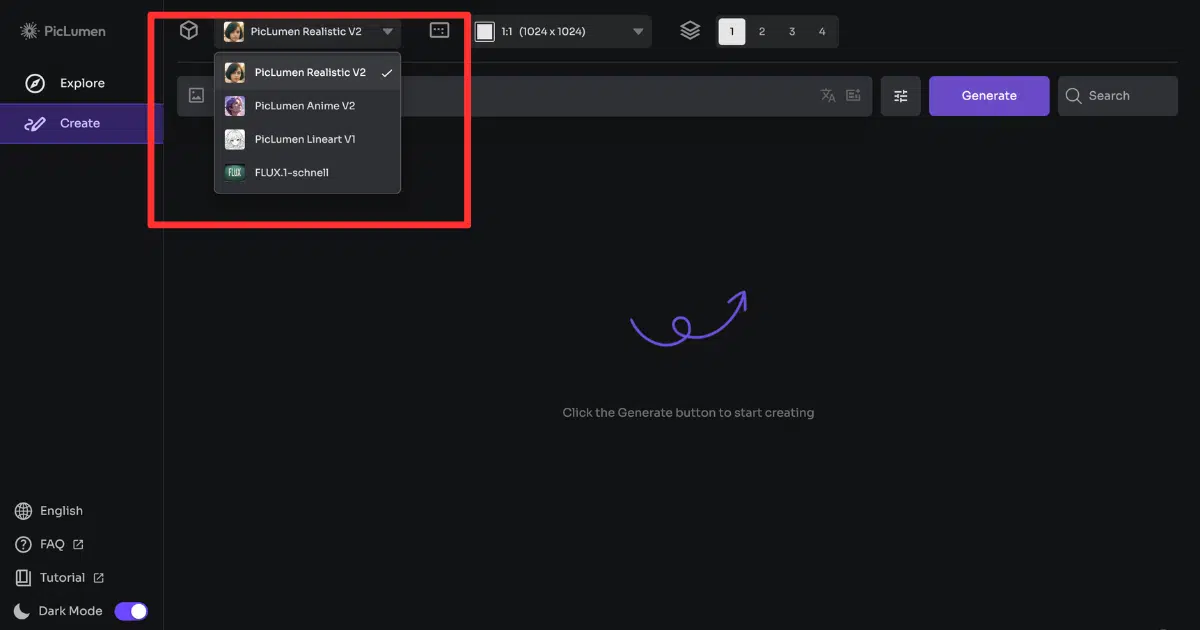1200x630 pixels.
Task: Choose PicLumen Anime V2 model
Action: (x=307, y=105)
